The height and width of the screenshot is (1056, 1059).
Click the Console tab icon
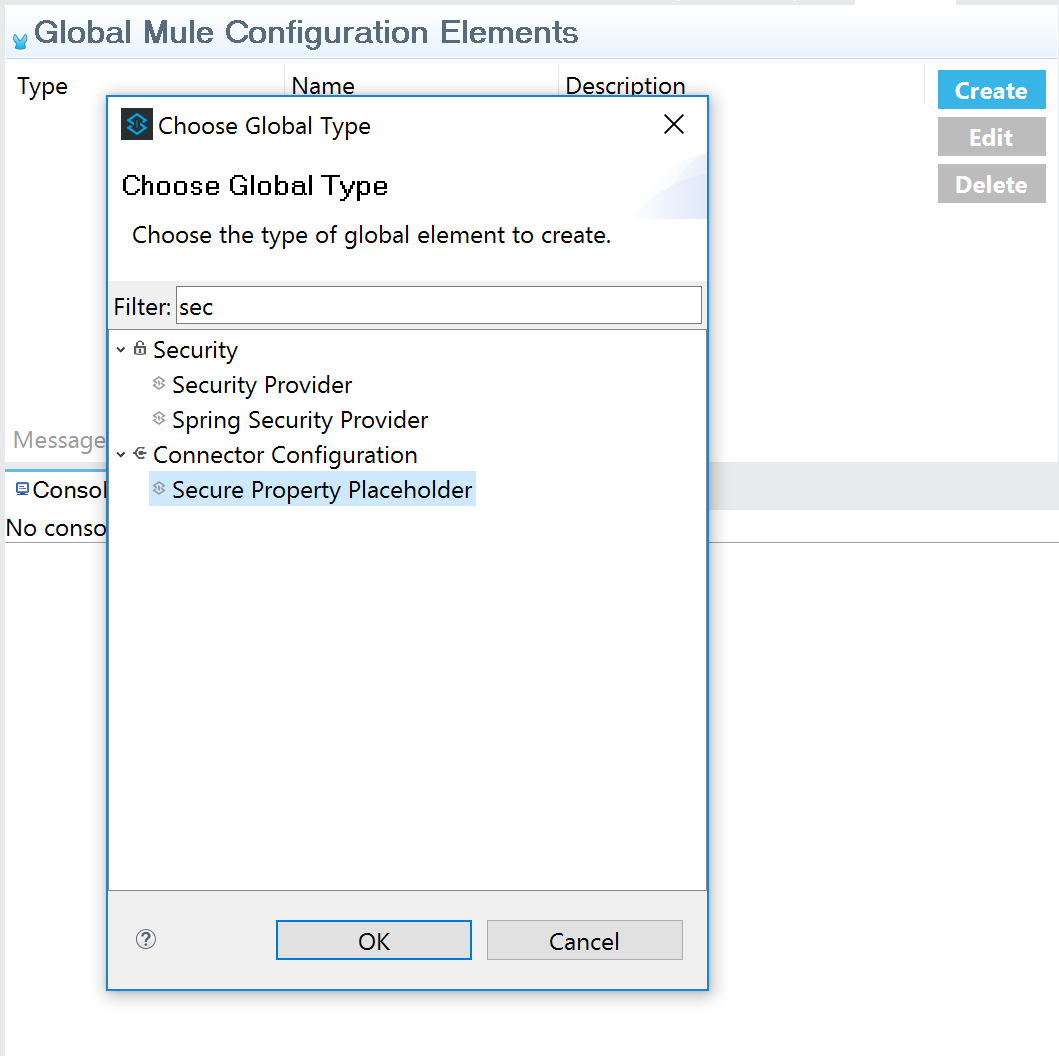point(22,489)
